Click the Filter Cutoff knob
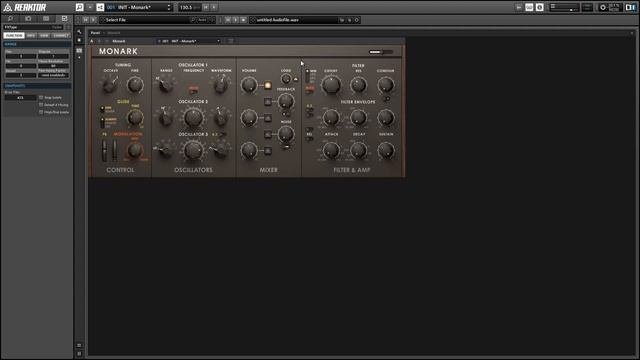 [x=331, y=85]
